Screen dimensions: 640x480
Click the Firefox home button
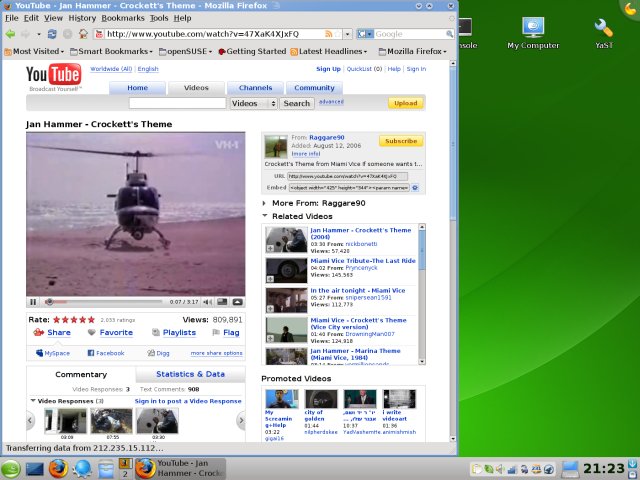(83, 34)
